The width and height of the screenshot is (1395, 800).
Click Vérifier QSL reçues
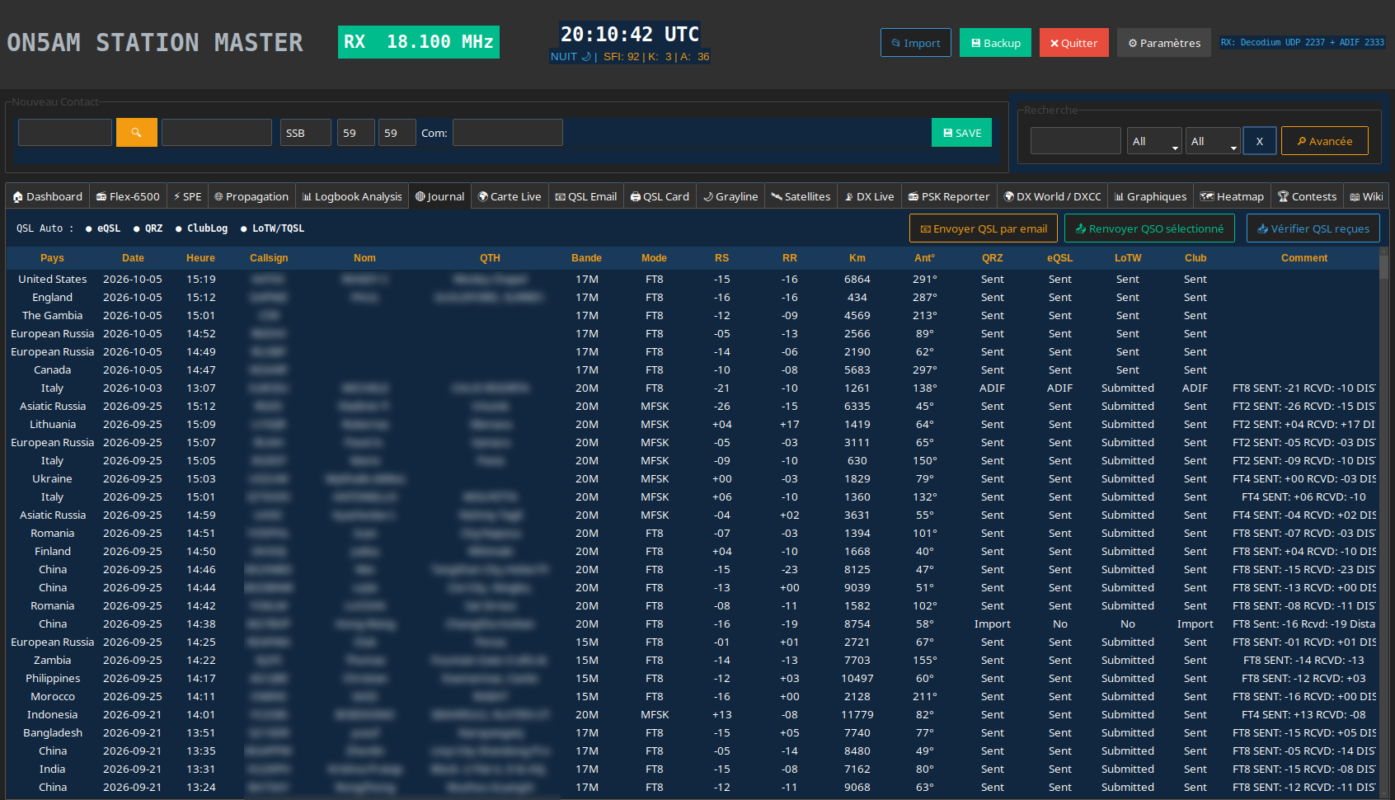(1314, 229)
